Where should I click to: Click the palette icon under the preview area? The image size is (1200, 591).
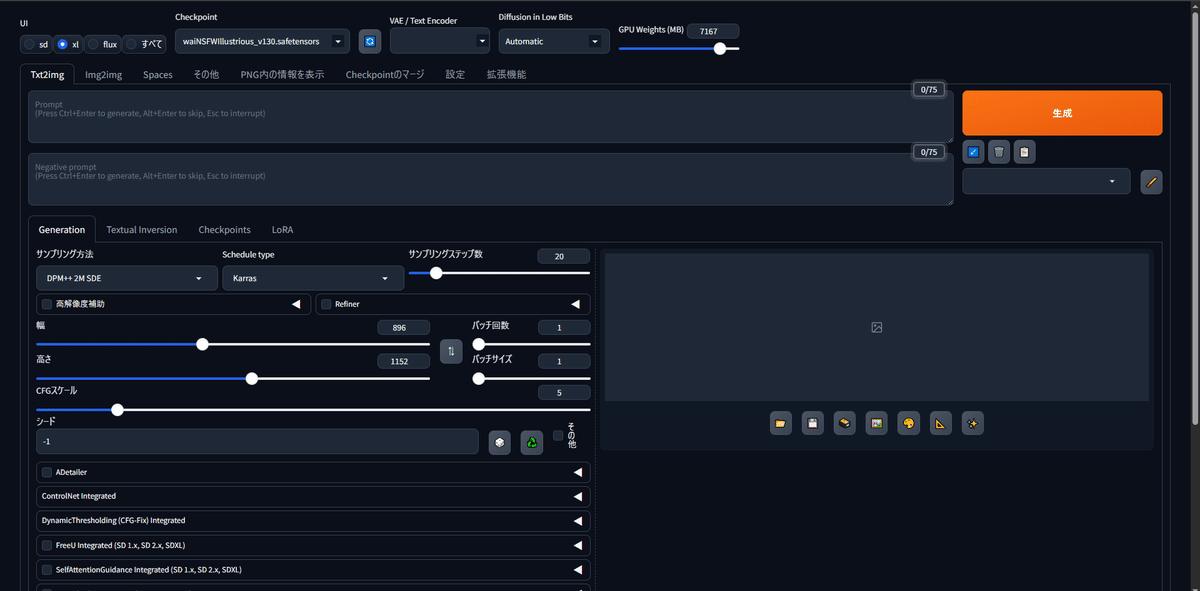[x=908, y=423]
